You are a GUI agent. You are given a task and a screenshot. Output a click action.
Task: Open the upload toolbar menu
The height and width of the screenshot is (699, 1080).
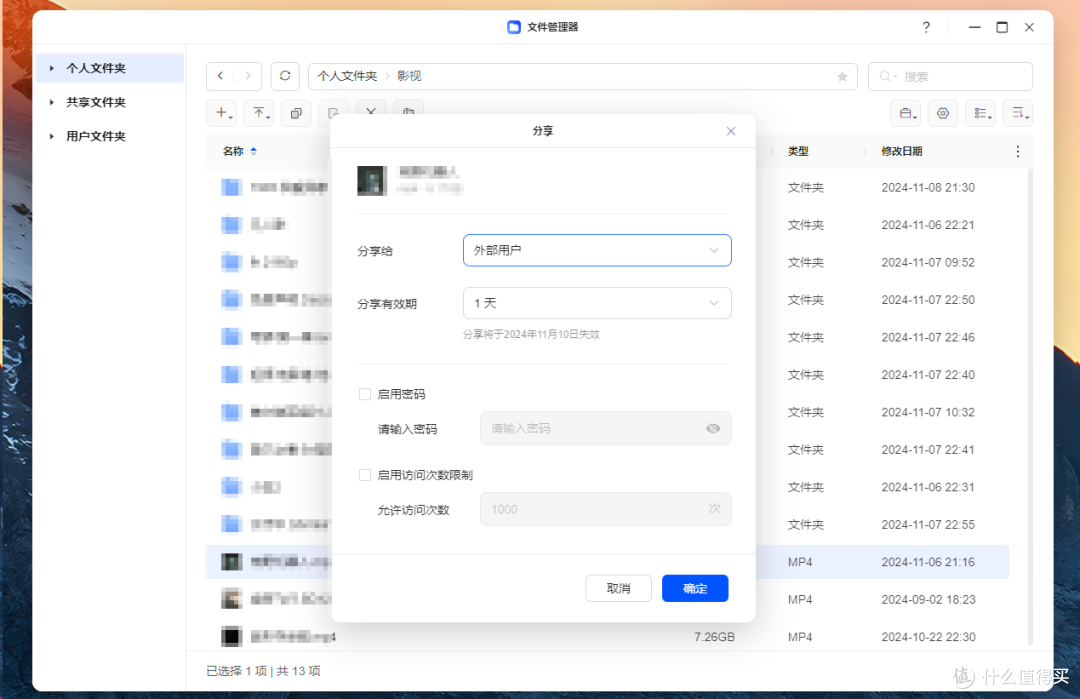pos(260,113)
